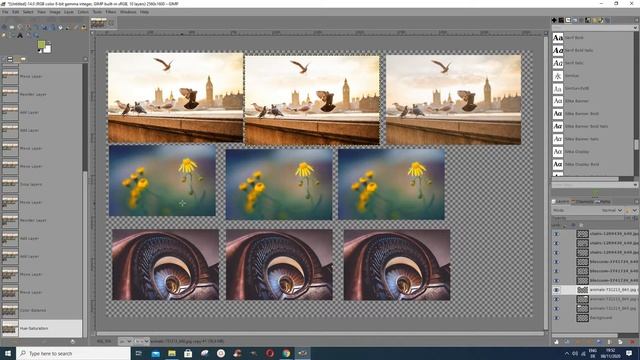Open the blend mode group switcher

[x=631, y=210]
